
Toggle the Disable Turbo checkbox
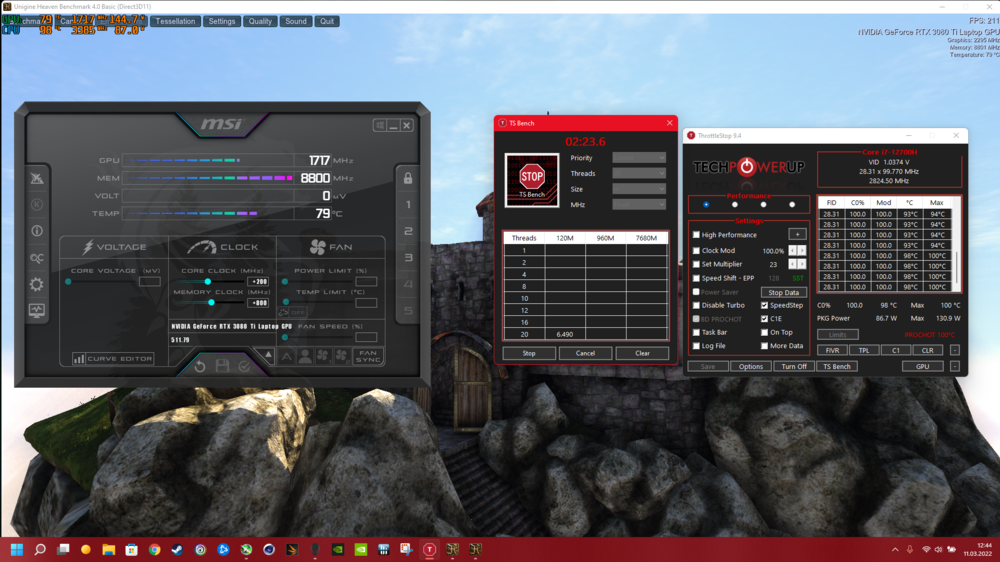(697, 305)
